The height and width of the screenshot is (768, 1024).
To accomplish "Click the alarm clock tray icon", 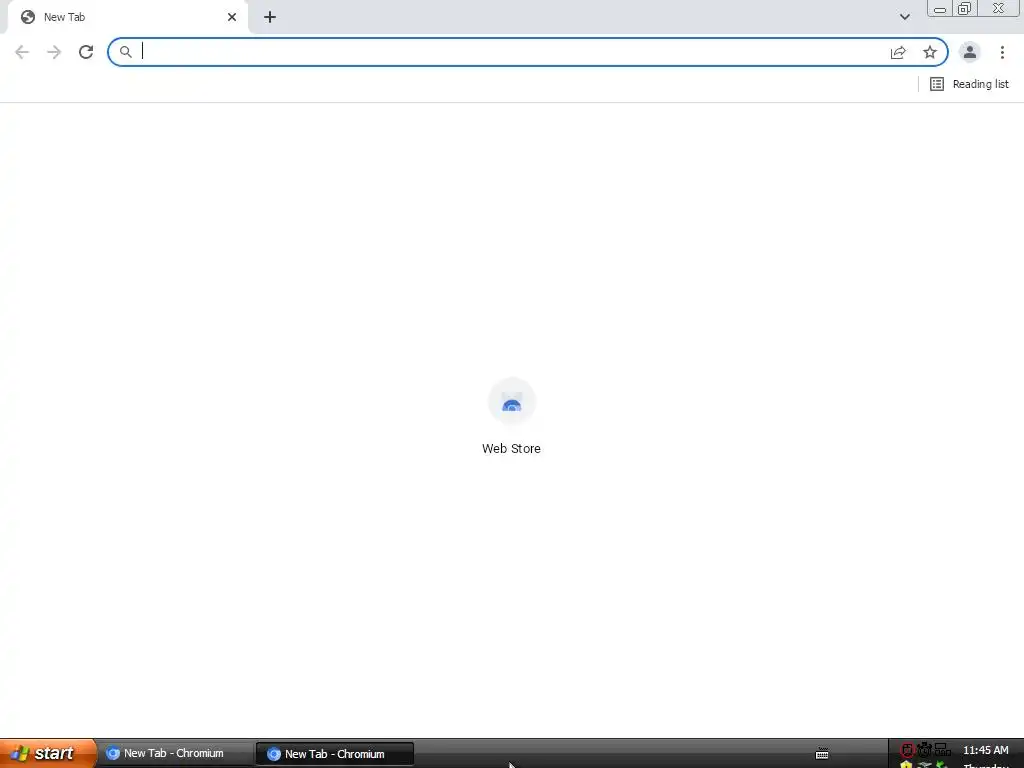I will pos(924,750).
